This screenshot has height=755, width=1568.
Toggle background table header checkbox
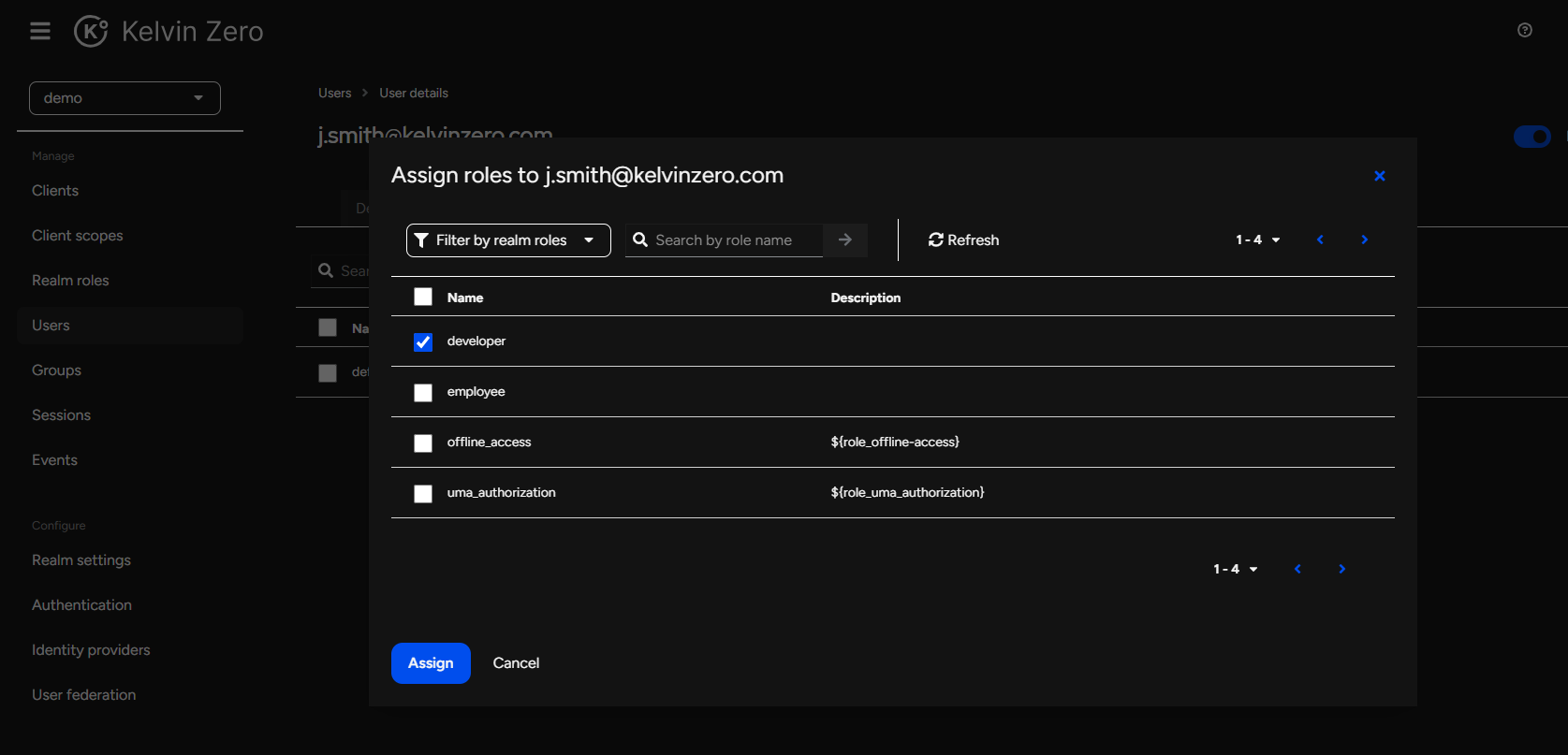coord(328,327)
